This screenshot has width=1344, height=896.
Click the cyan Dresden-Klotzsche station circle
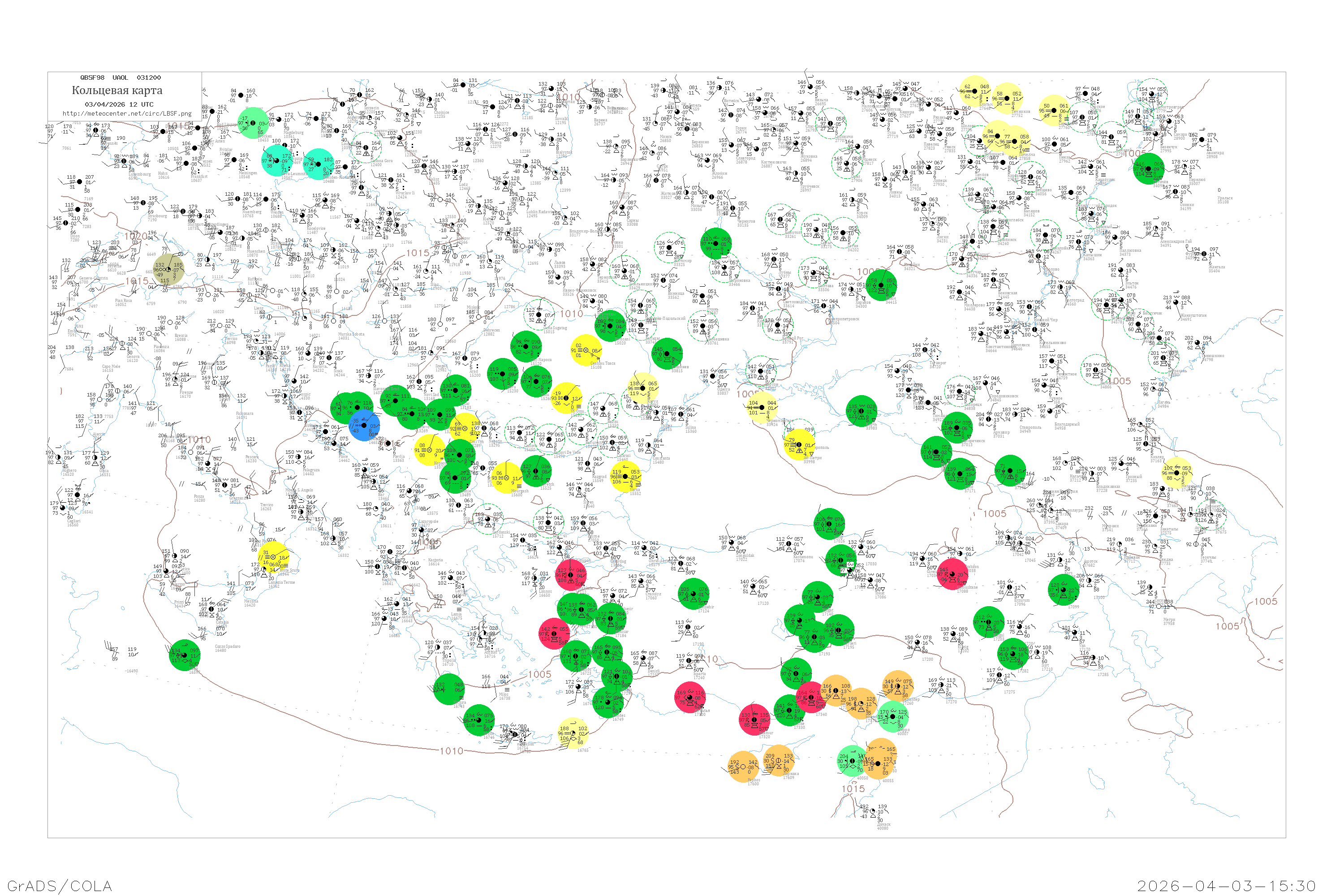click(x=318, y=164)
